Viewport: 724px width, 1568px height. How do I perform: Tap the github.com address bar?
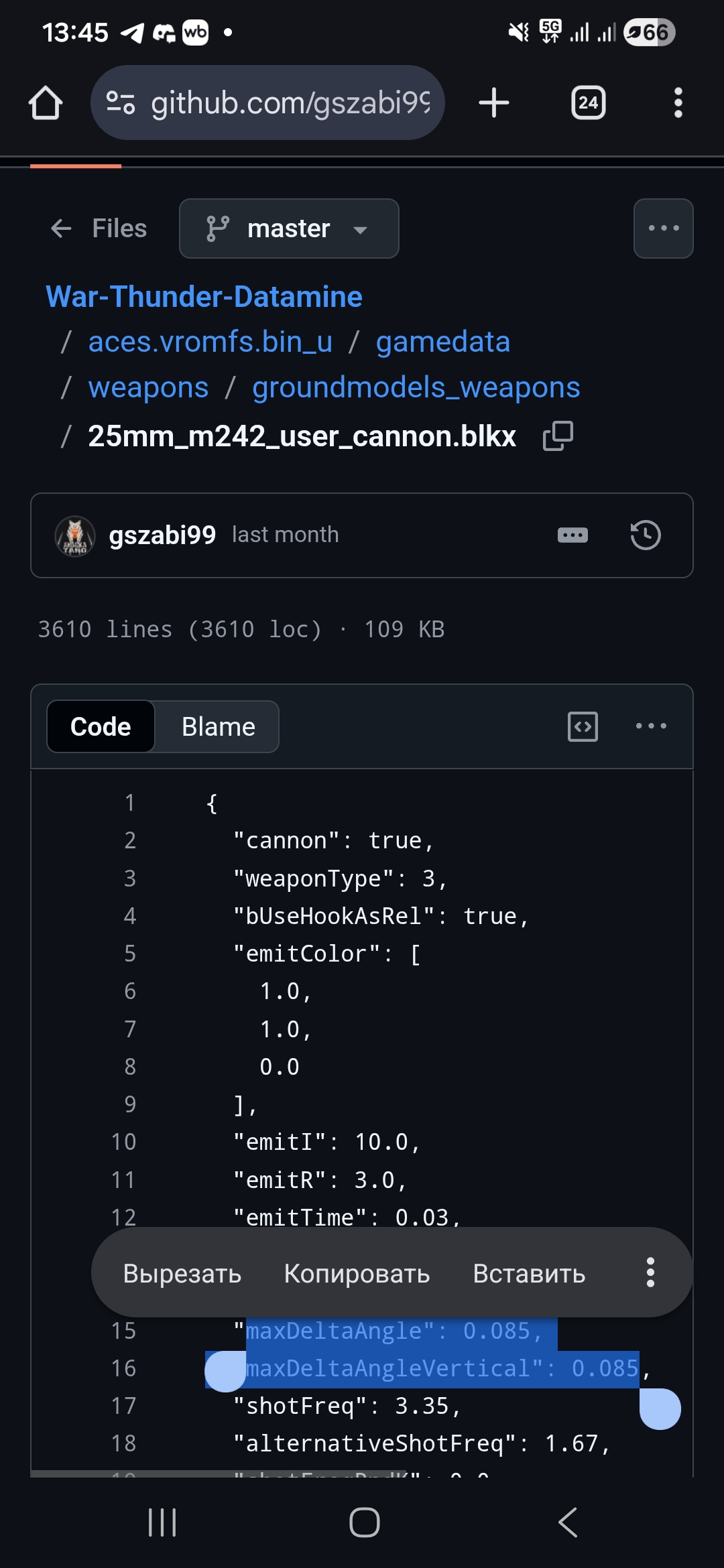[288, 103]
